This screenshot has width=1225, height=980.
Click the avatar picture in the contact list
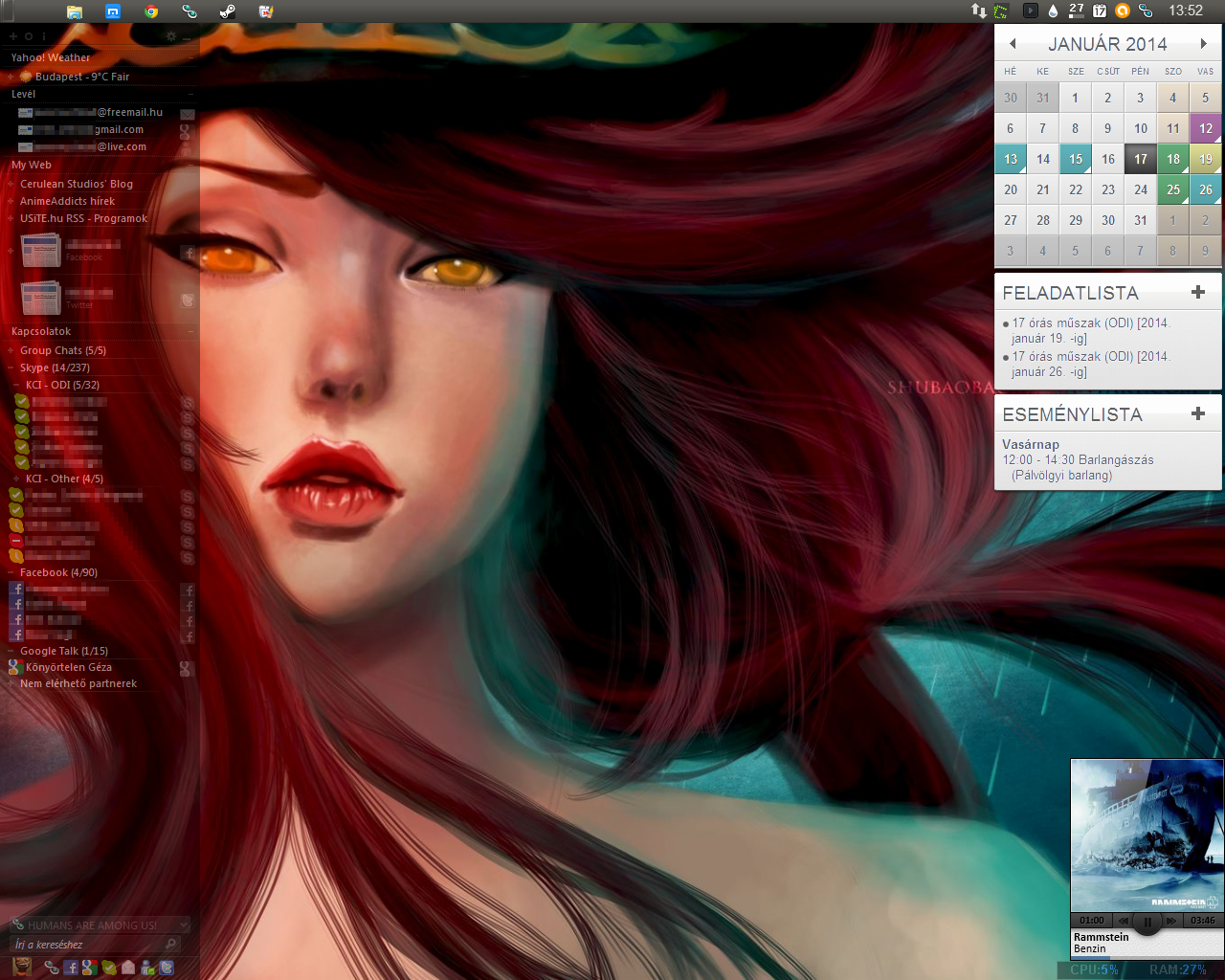22,967
